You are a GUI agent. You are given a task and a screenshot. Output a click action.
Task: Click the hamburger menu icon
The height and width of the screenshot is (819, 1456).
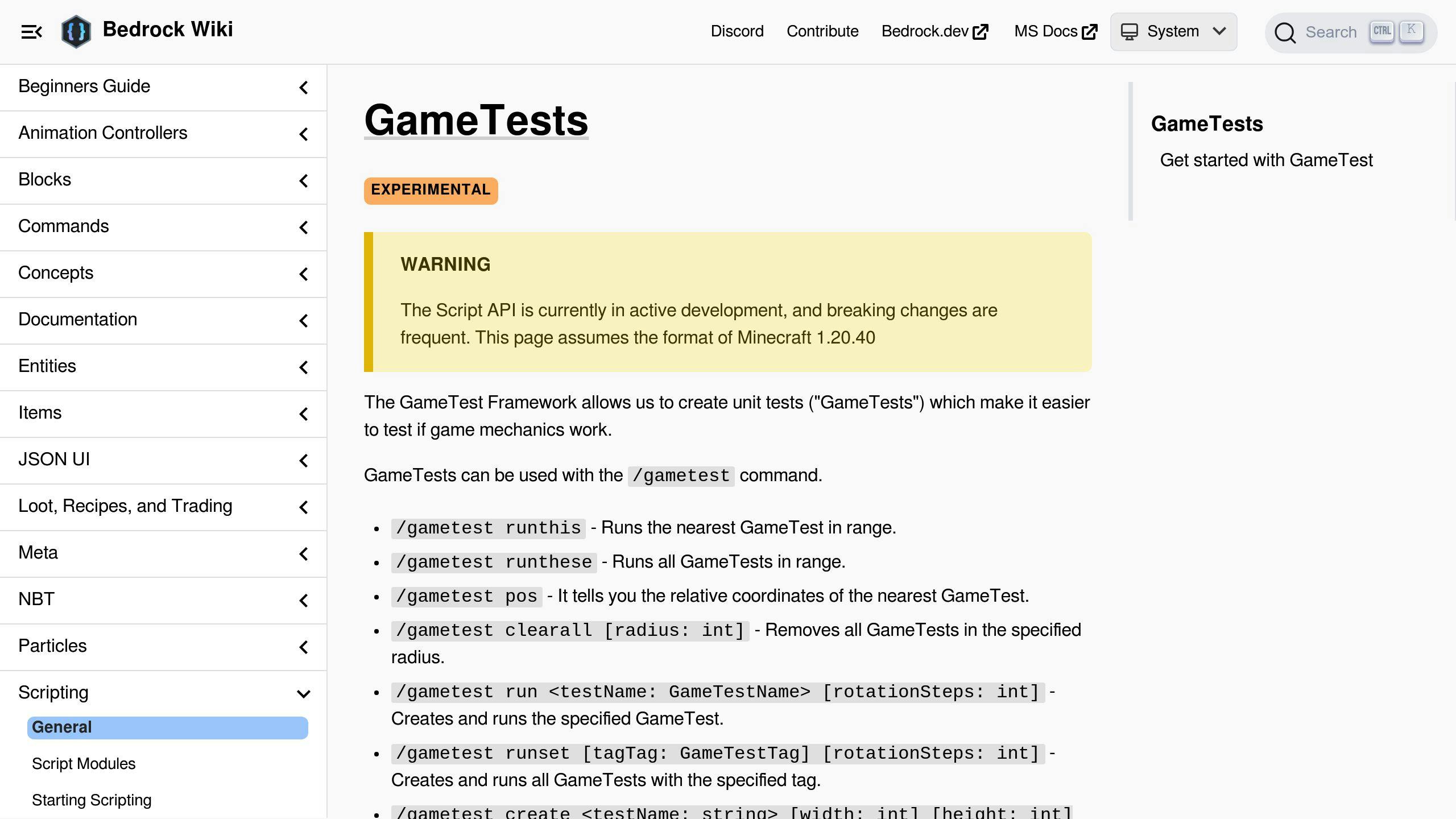(x=31, y=31)
